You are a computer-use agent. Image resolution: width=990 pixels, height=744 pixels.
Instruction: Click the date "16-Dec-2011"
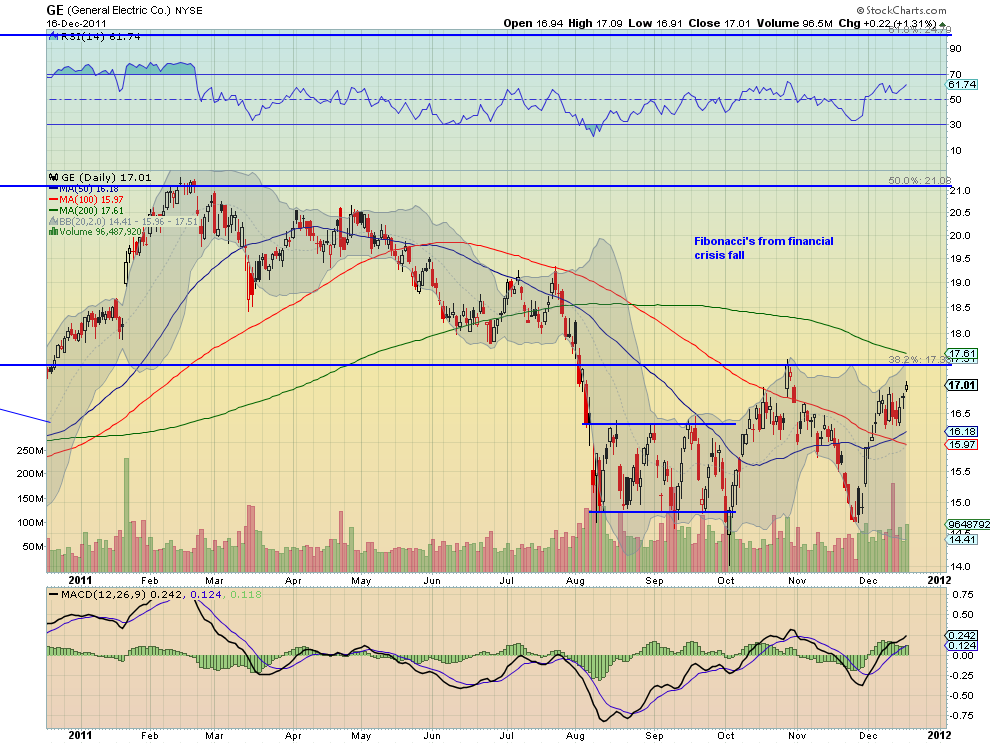tap(76, 24)
